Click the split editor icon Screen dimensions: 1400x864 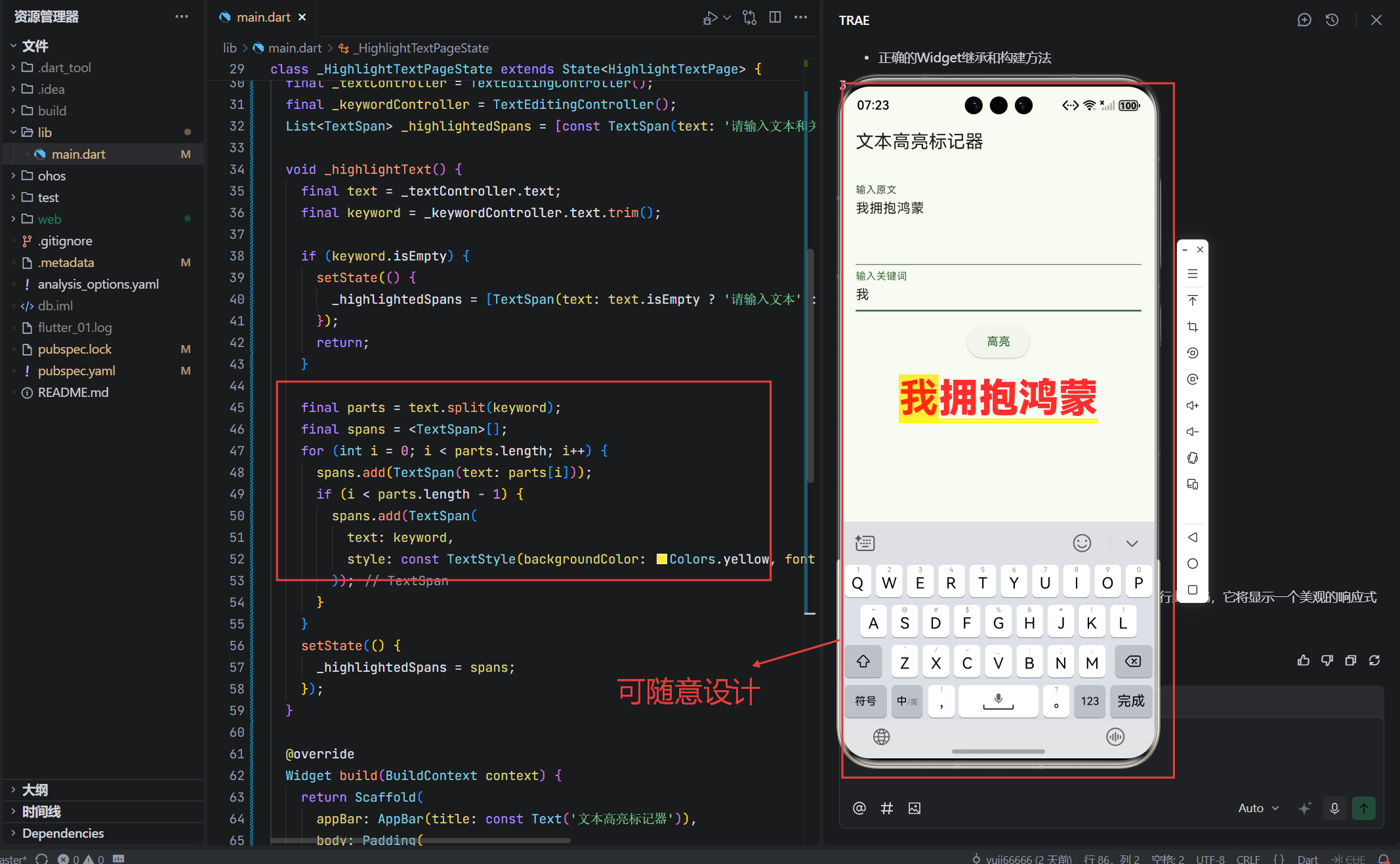(775, 18)
